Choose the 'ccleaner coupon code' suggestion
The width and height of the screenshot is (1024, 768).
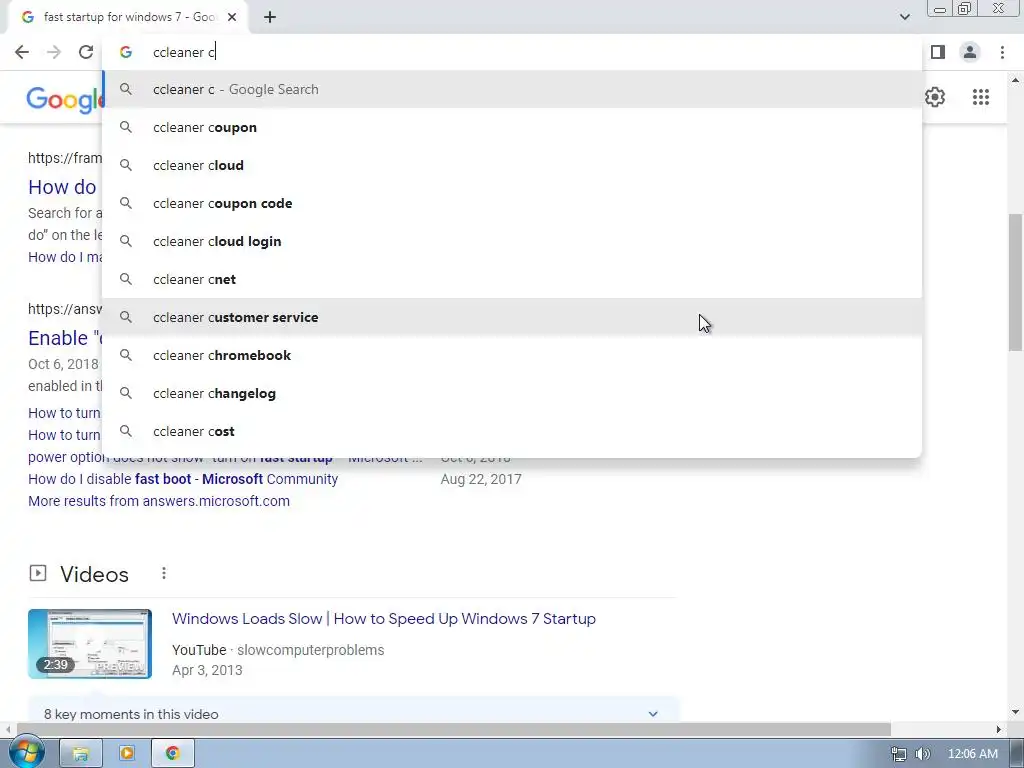(512, 203)
